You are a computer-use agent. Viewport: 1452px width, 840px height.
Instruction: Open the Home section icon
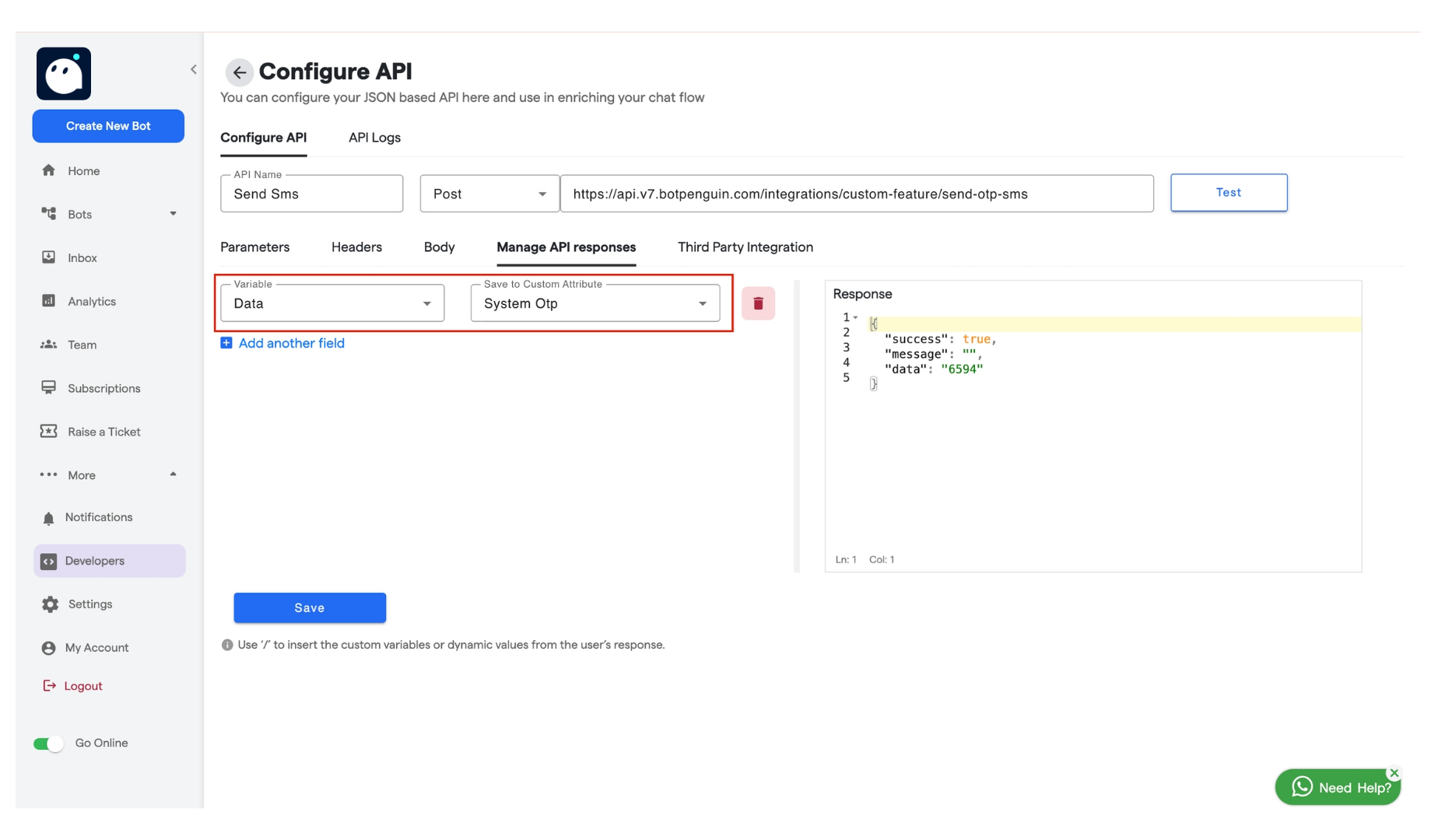click(48, 170)
